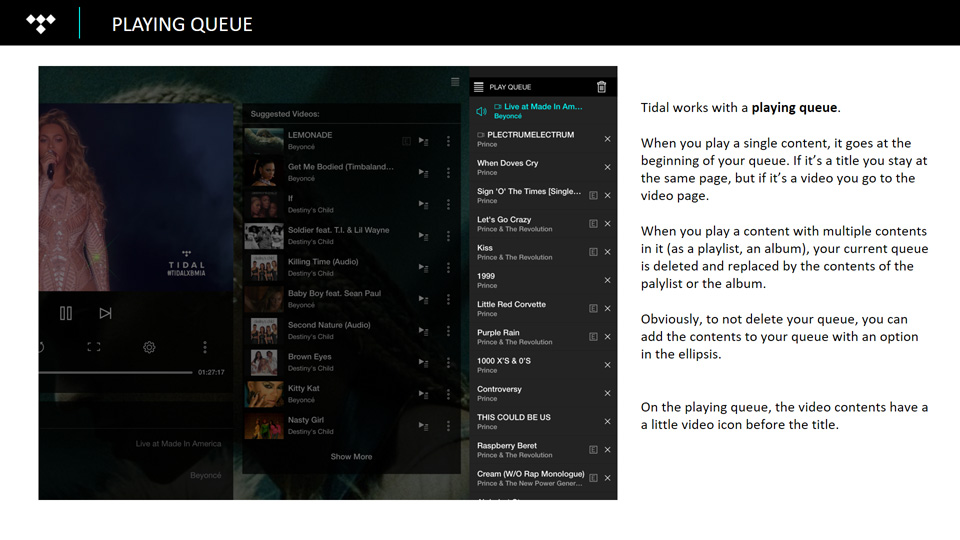Click explicit badge on Kiss
The width and height of the screenshot is (960, 540).
[593, 252]
